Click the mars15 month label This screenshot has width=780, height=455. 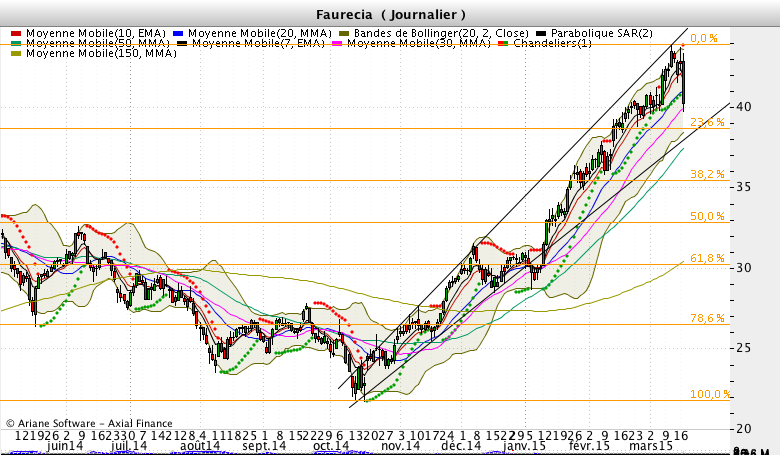tap(651, 446)
